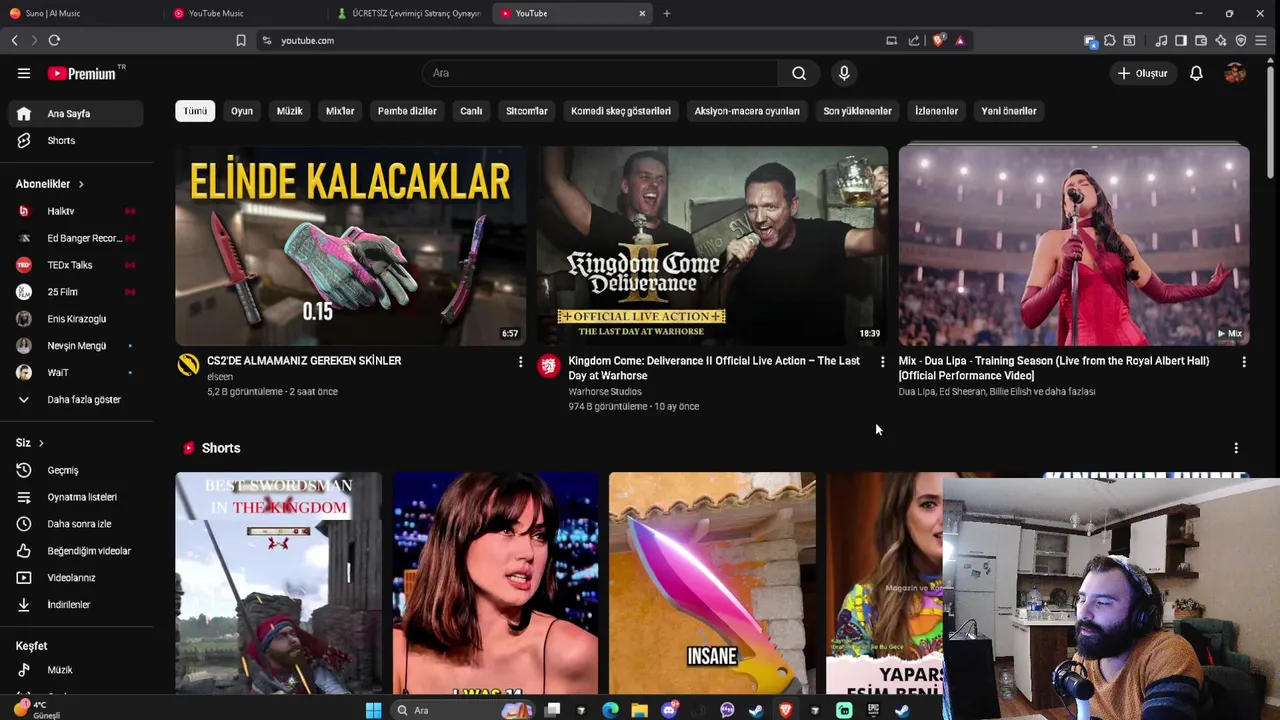Play the INSANE knife short
1280x720 pixels.
[712, 583]
